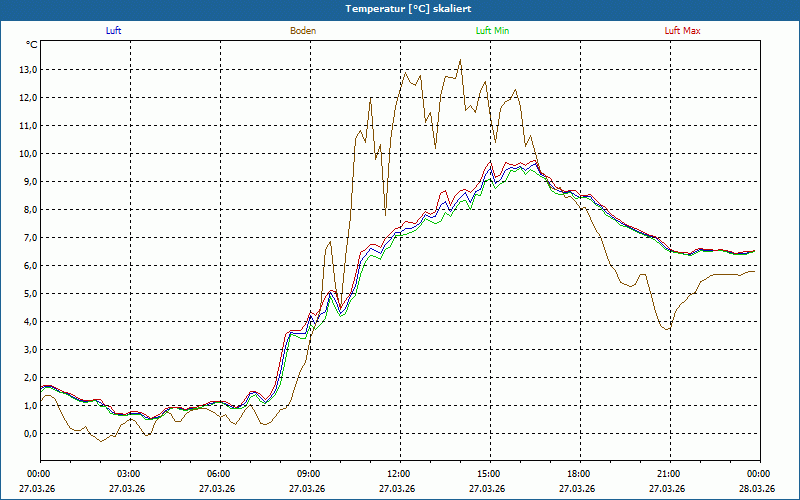This screenshot has height=500, width=800.
Task: Select the Luft Max legend entry
Action: coord(683,31)
